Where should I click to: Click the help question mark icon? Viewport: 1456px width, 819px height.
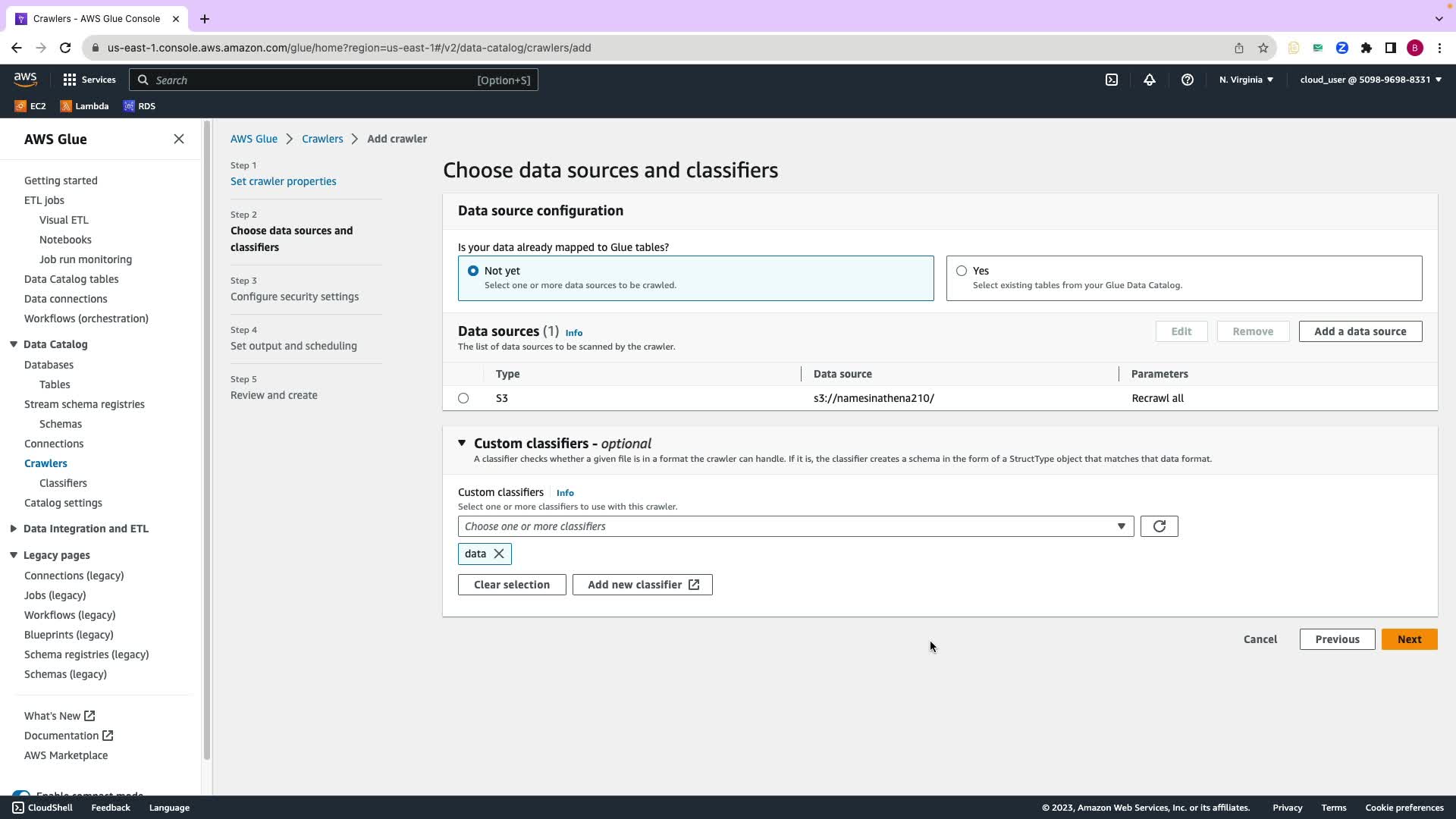click(x=1188, y=80)
